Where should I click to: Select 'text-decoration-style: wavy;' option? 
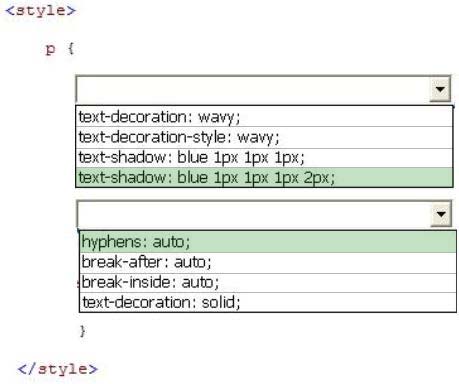click(264, 137)
